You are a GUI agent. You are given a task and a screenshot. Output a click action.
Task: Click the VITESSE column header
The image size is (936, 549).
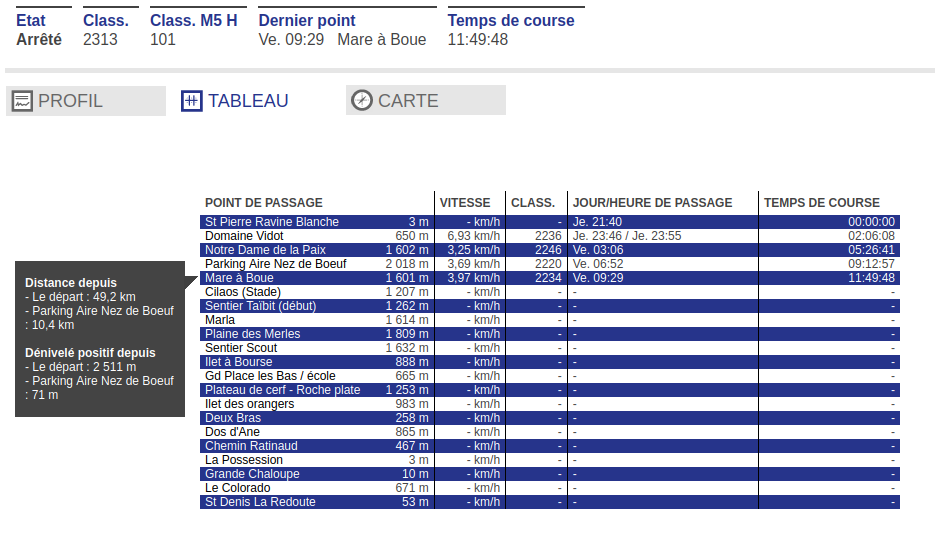pyautogui.click(x=465, y=202)
